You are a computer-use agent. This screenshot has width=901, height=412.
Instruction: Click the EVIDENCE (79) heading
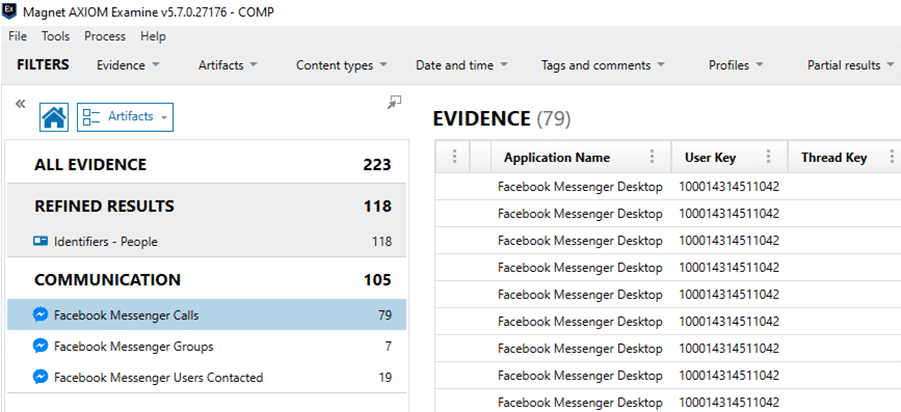(x=502, y=118)
